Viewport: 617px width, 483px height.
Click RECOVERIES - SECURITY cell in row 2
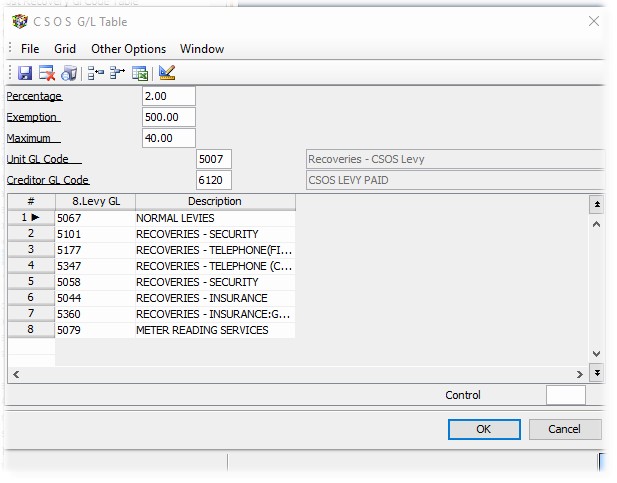coord(215,234)
